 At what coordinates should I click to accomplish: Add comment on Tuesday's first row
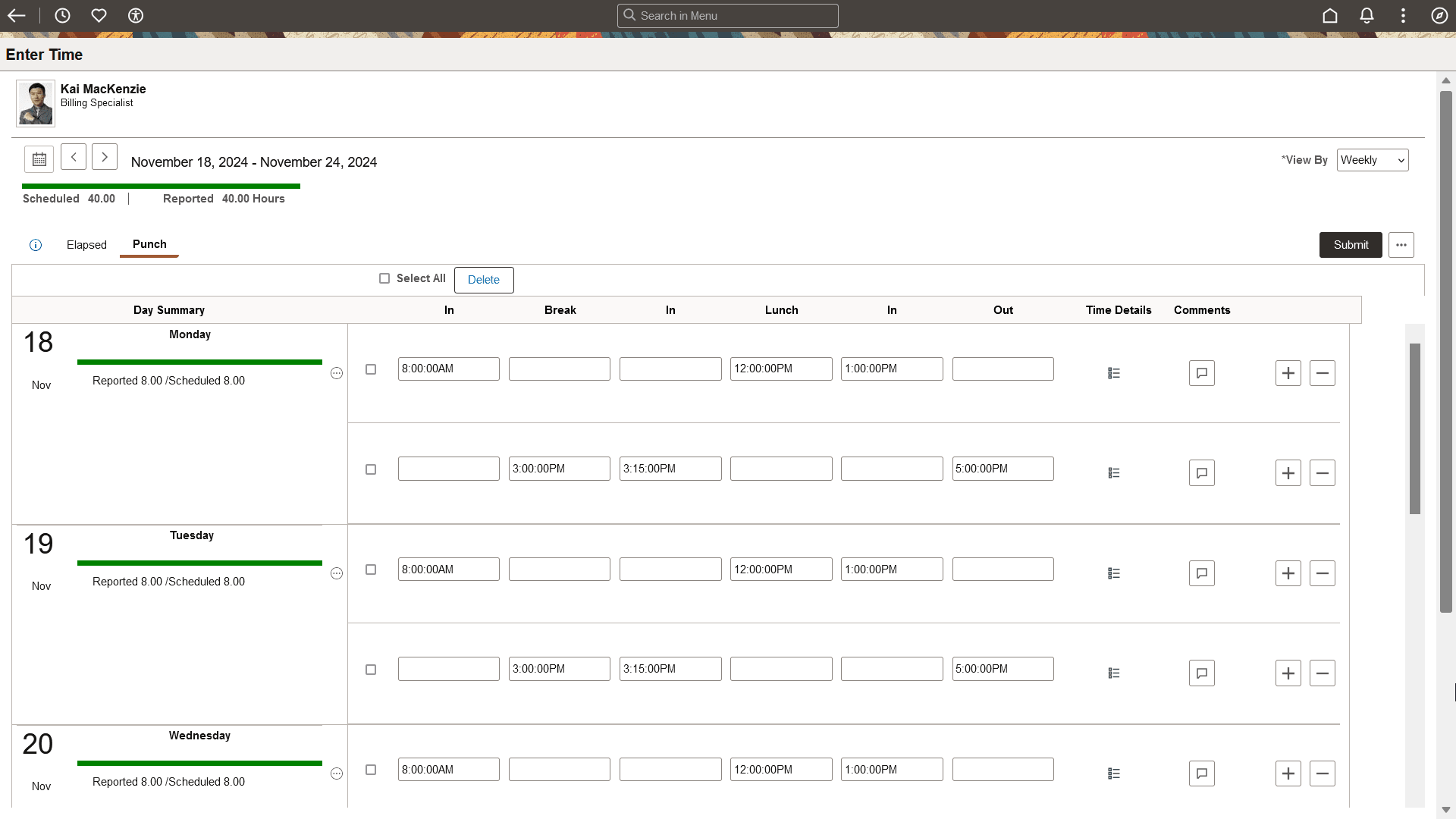click(x=1201, y=573)
